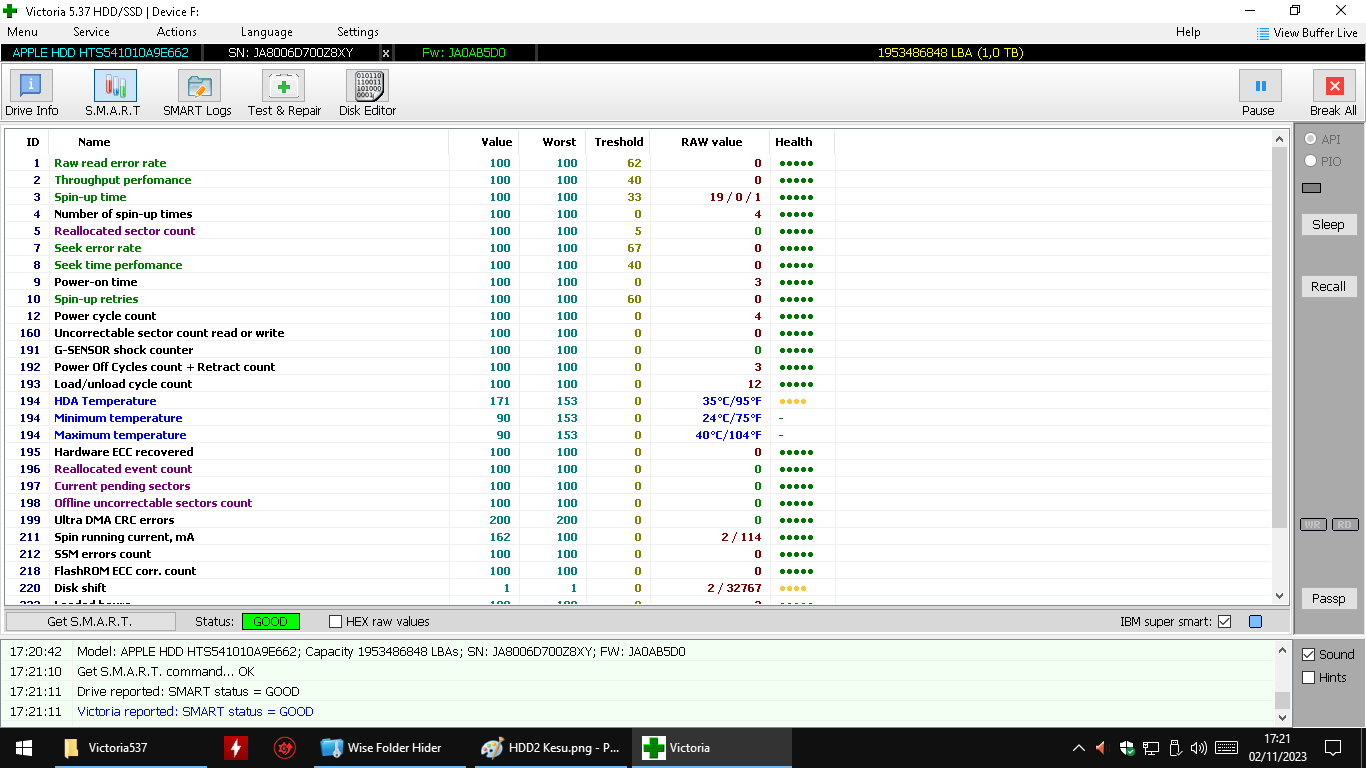
Task: Open the Settings menu
Action: (358, 32)
